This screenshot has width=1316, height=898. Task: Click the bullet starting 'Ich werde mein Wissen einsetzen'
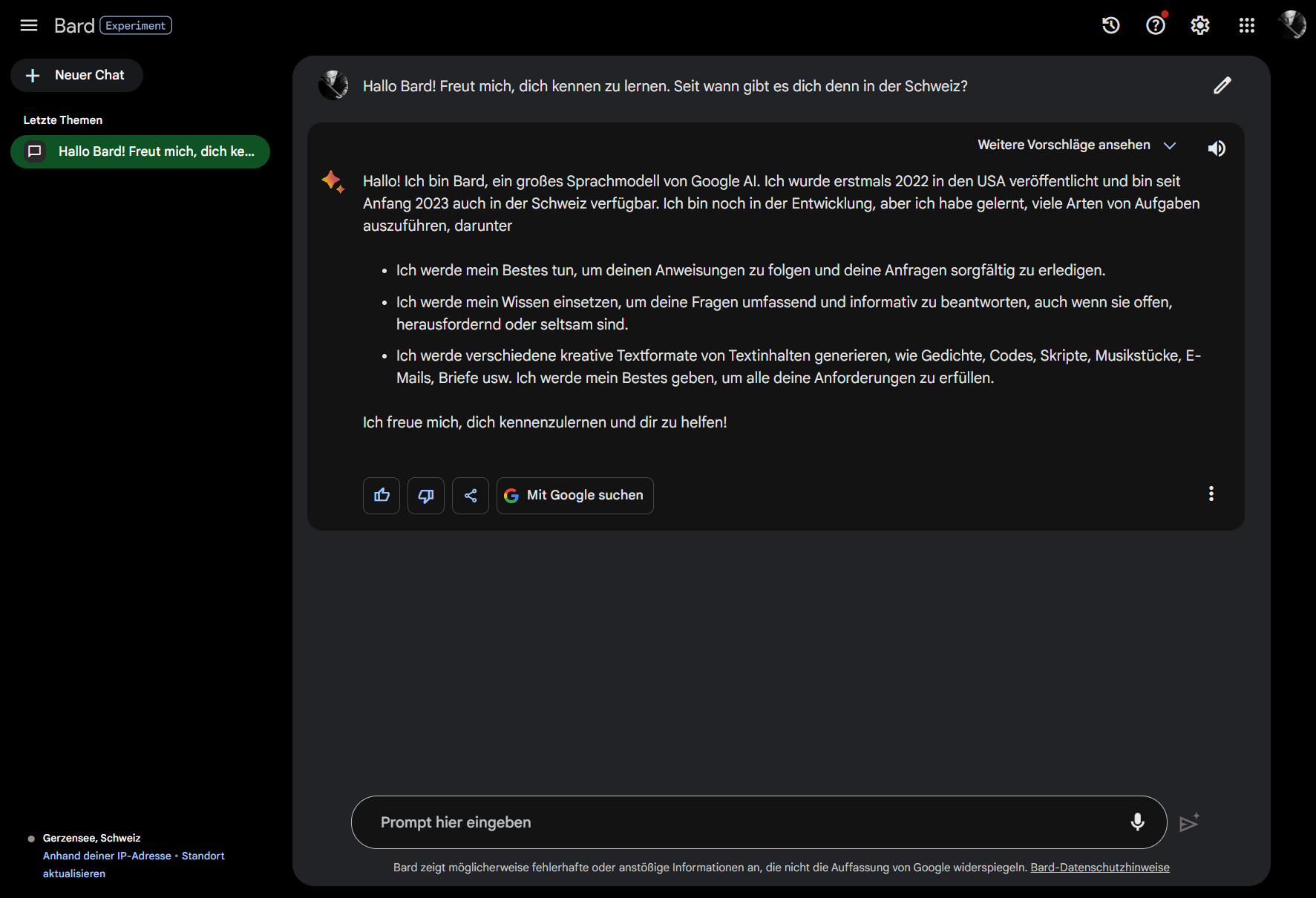click(x=785, y=313)
